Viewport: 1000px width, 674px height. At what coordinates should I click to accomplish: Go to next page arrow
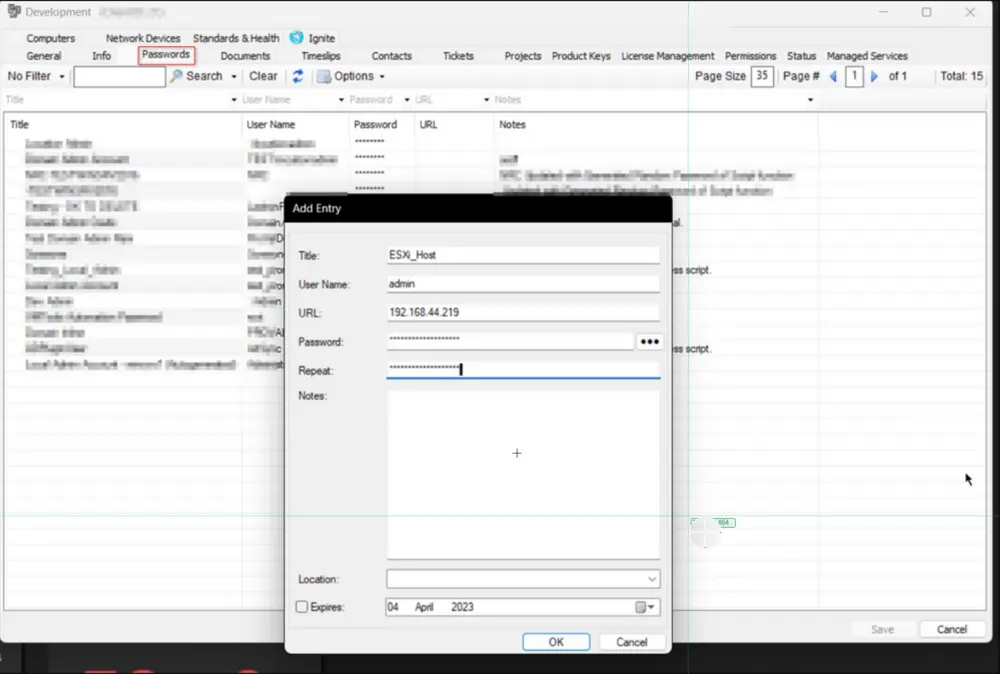pyautogui.click(x=874, y=77)
